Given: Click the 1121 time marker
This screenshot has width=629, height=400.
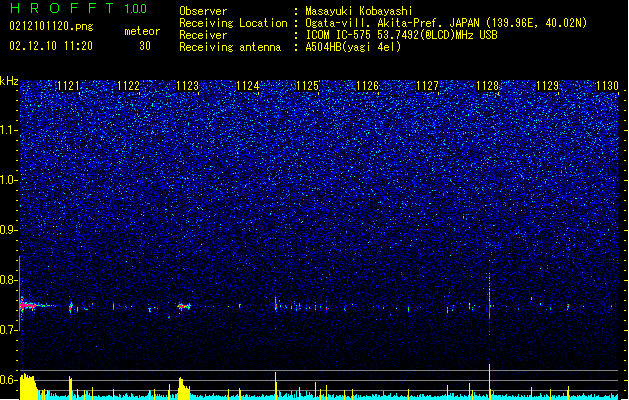Looking at the screenshot, I should 68,85.
